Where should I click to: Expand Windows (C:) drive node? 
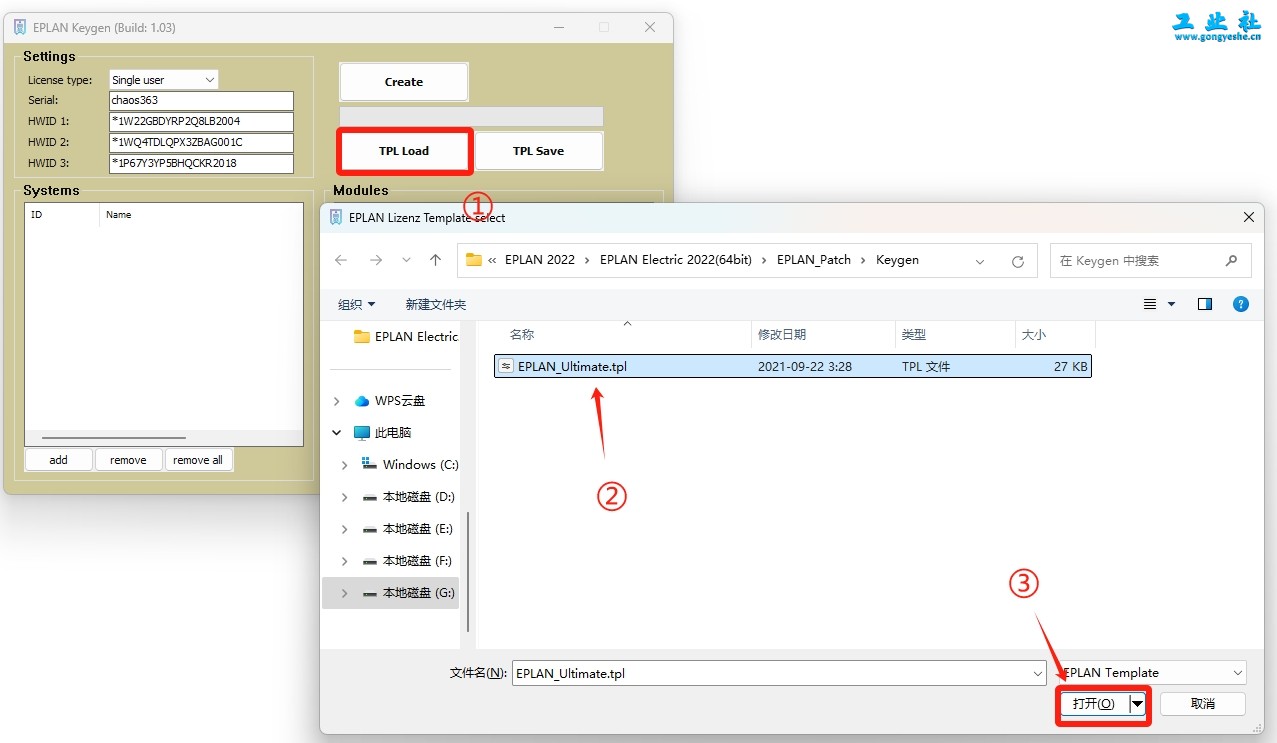pyautogui.click(x=345, y=465)
